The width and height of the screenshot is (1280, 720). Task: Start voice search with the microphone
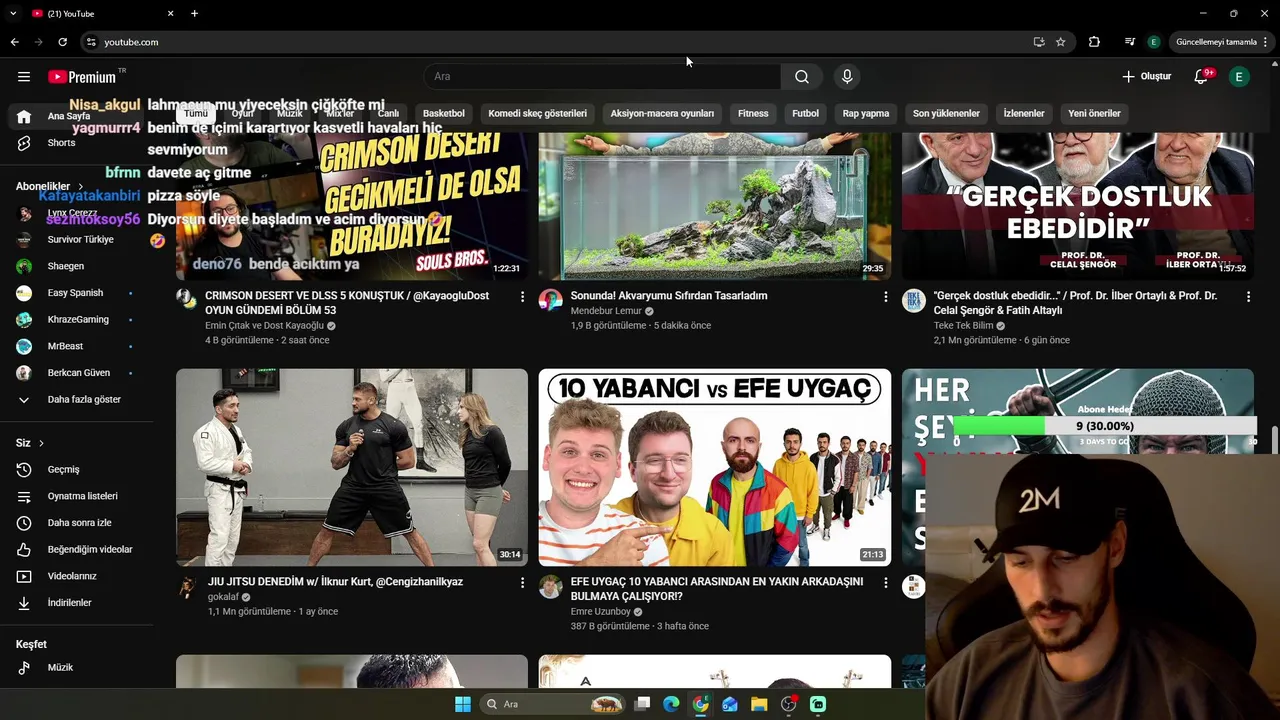click(847, 77)
